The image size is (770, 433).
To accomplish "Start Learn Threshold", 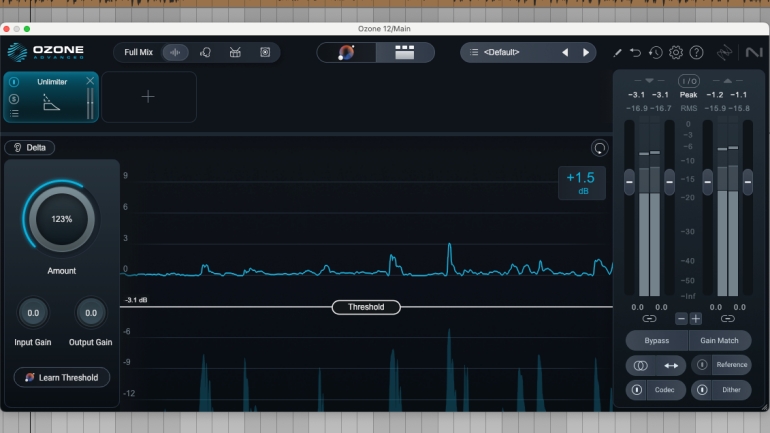I will tap(62, 378).
